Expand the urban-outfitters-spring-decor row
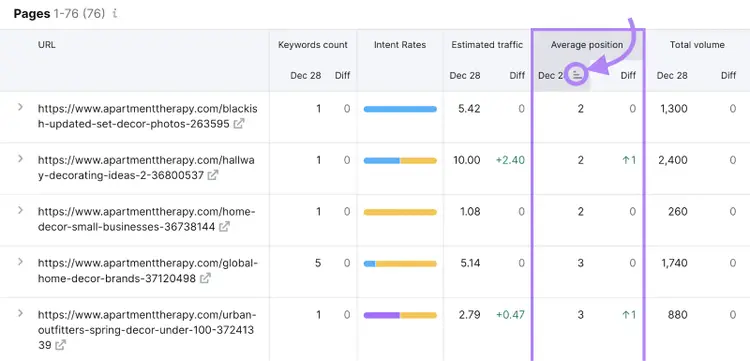Image resolution: width=750 pixels, height=361 pixels. click(x=20, y=313)
